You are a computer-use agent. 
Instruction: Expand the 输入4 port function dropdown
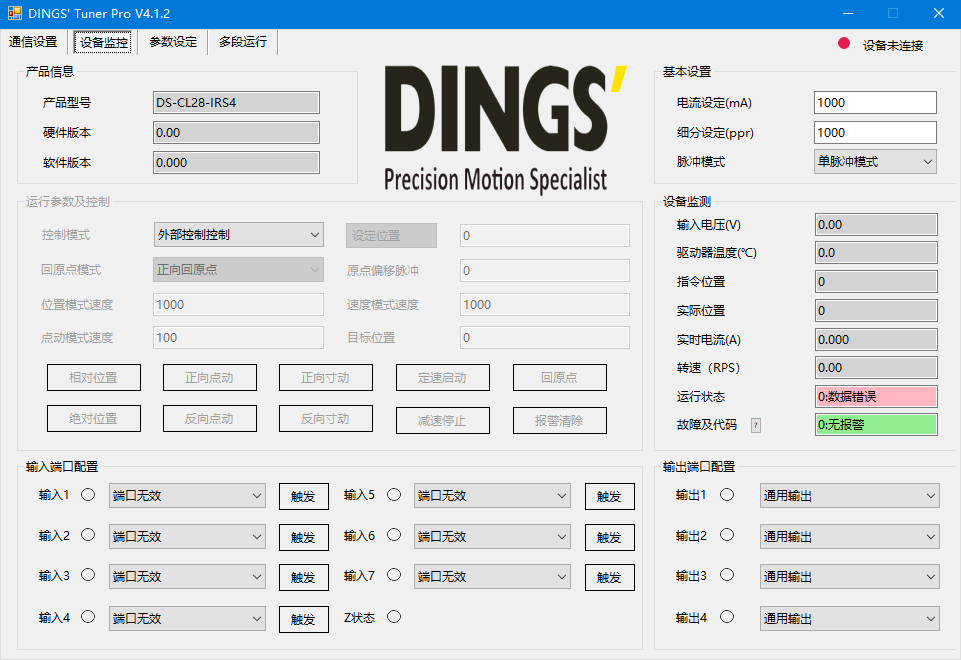pyautogui.click(x=187, y=618)
